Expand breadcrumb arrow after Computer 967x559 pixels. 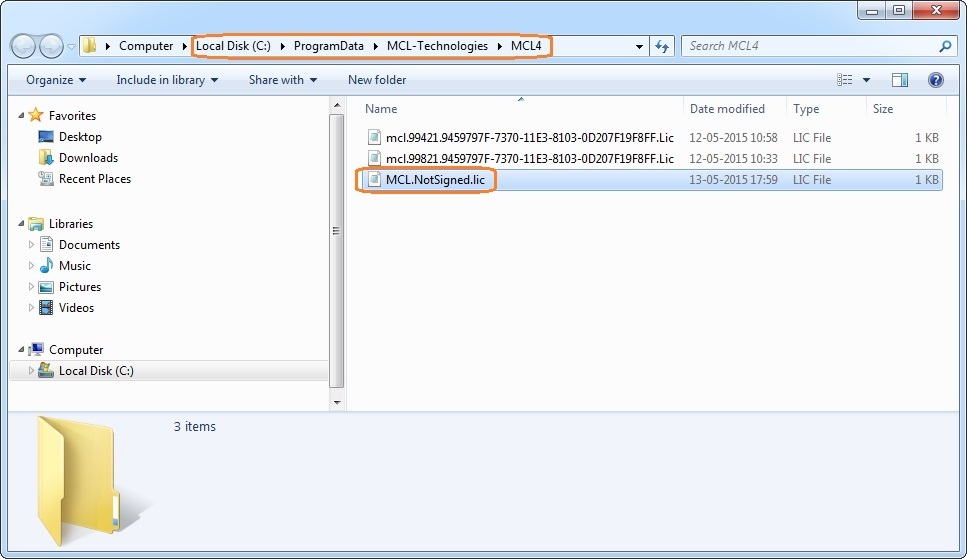[x=184, y=46]
